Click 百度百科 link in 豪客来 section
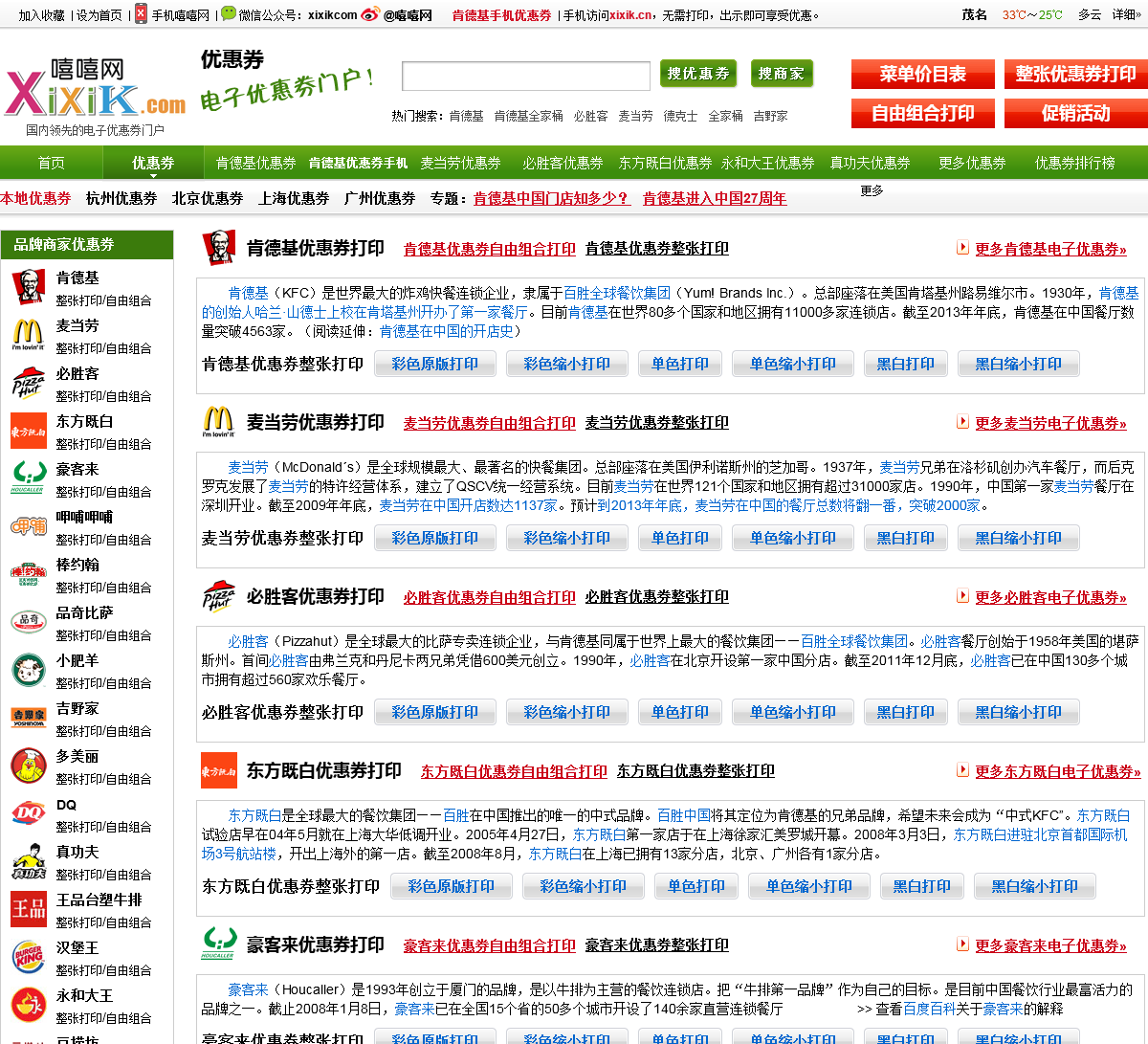The width and height of the screenshot is (1148, 1044). [930, 1009]
